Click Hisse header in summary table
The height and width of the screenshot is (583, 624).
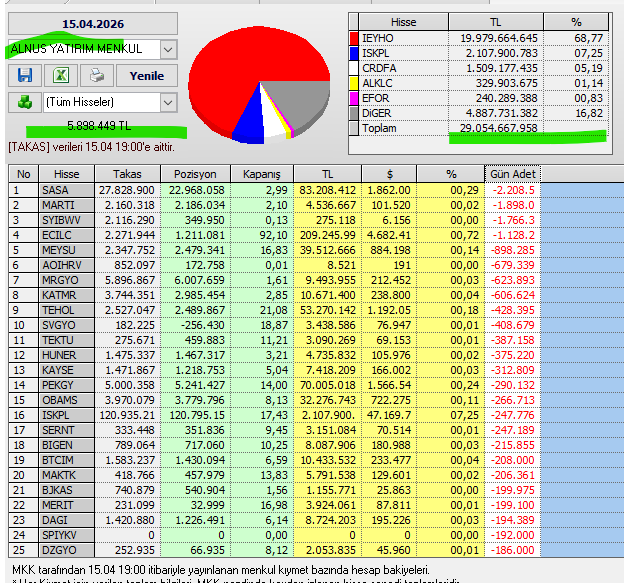403,22
